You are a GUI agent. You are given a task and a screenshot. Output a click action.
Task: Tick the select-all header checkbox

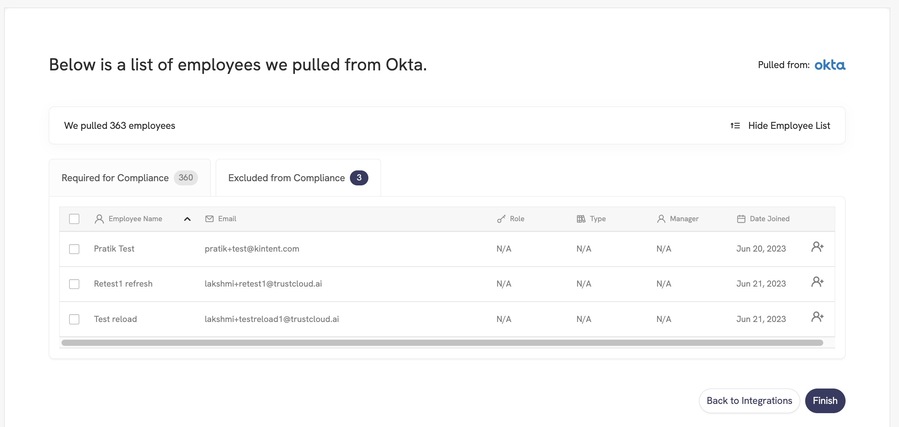[x=74, y=219]
